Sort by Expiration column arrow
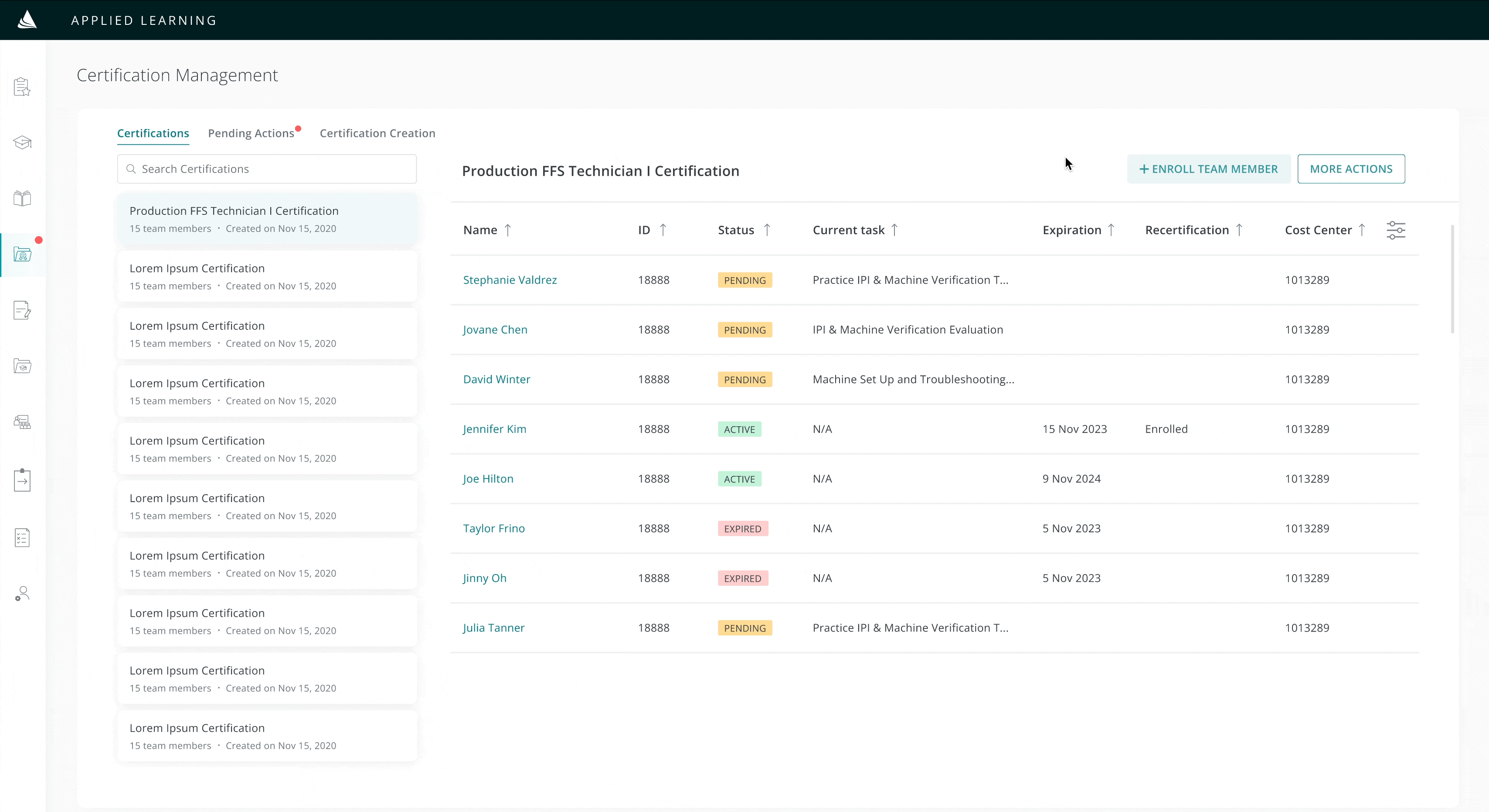Image resolution: width=1489 pixels, height=812 pixels. point(1110,230)
